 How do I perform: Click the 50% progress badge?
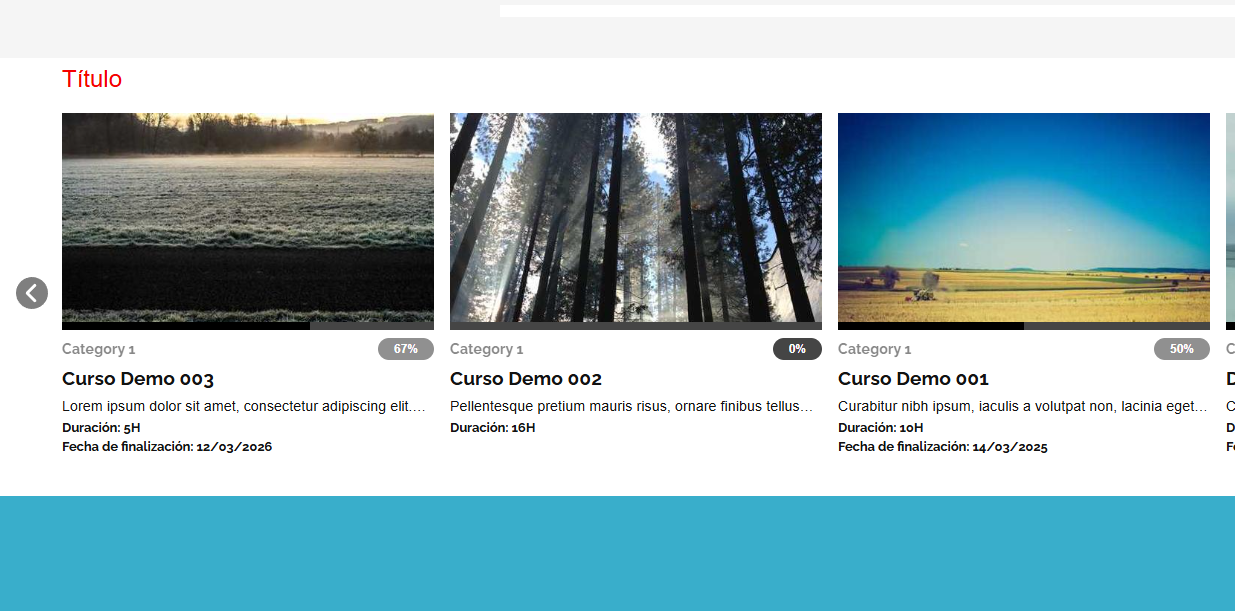[x=1182, y=349]
